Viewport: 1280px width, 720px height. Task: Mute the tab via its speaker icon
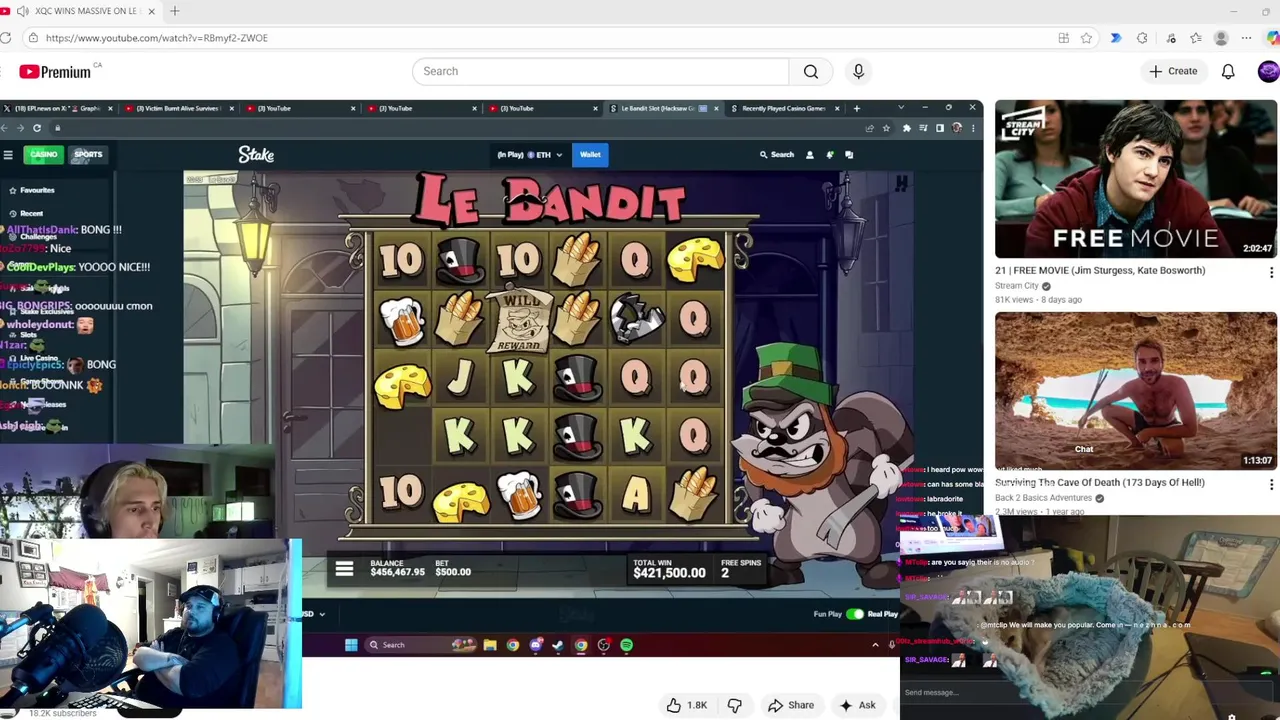[22, 11]
